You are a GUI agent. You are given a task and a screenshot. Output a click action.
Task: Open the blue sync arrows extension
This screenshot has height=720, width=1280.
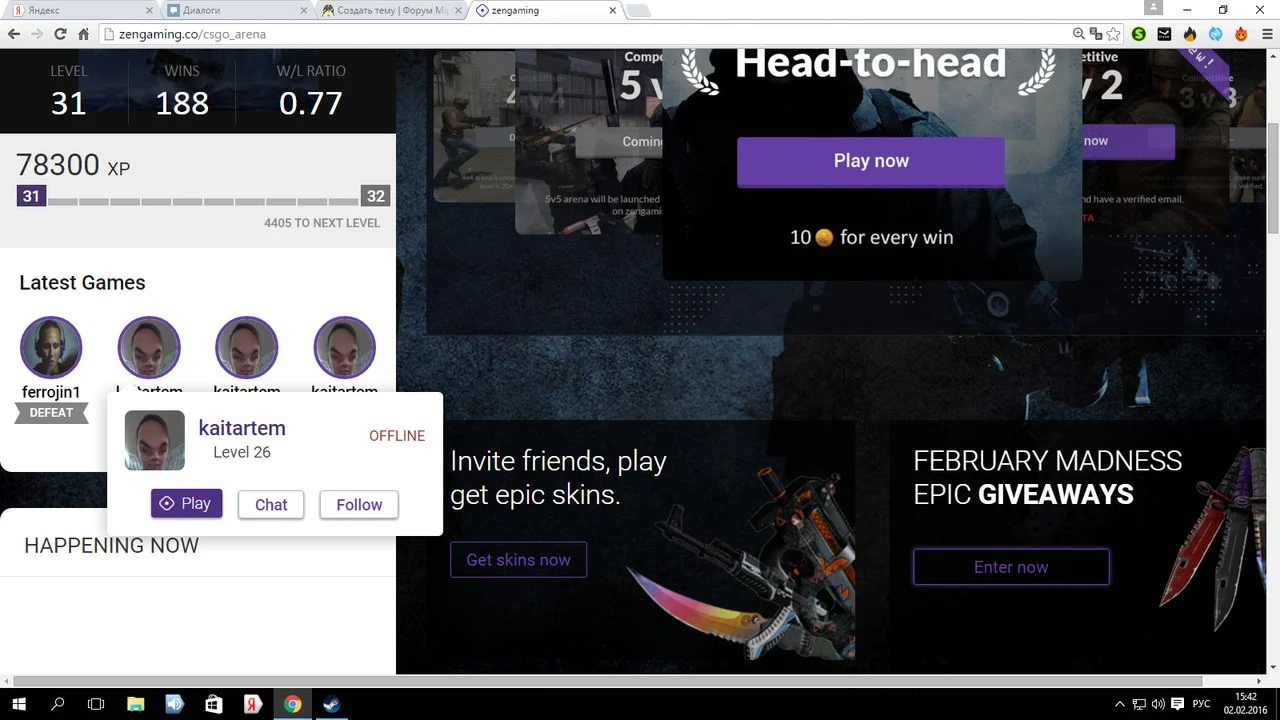pyautogui.click(x=1215, y=34)
